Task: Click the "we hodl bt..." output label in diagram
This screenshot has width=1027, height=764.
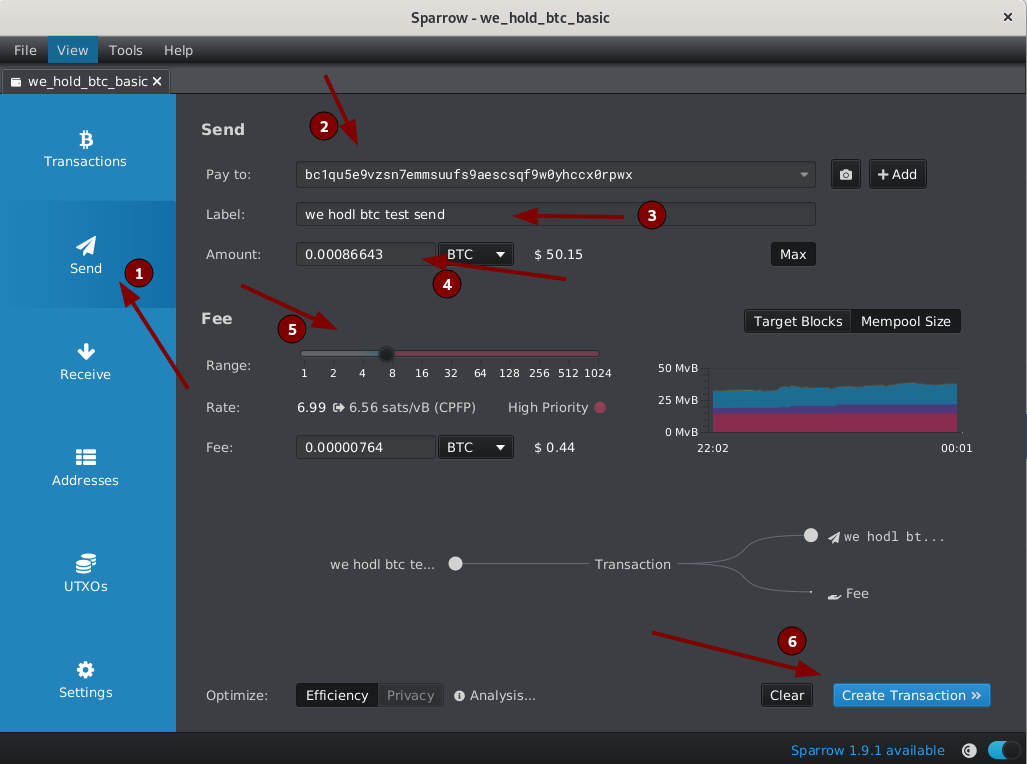Action: pos(894,537)
